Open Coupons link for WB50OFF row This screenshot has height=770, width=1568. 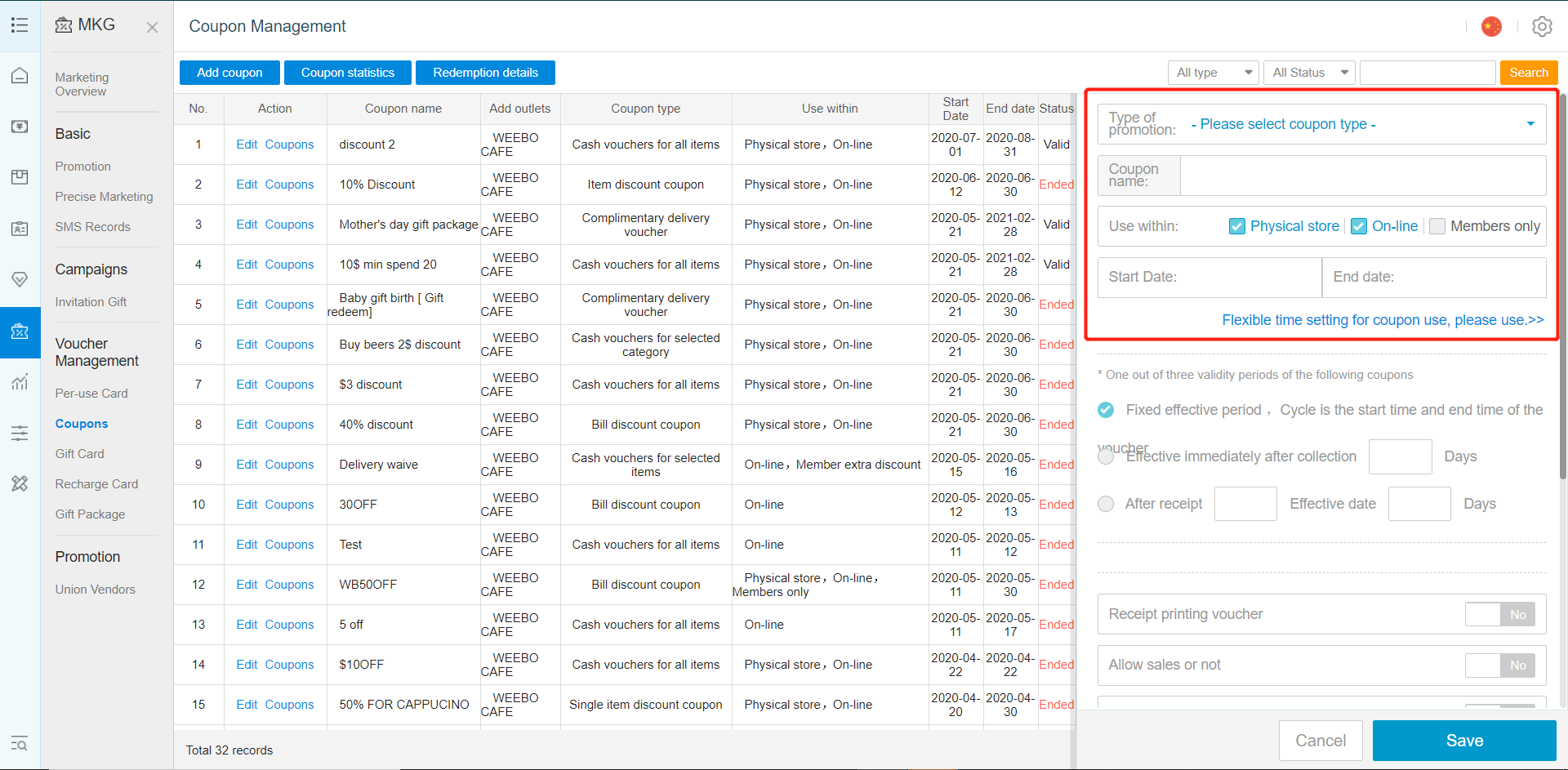289,585
